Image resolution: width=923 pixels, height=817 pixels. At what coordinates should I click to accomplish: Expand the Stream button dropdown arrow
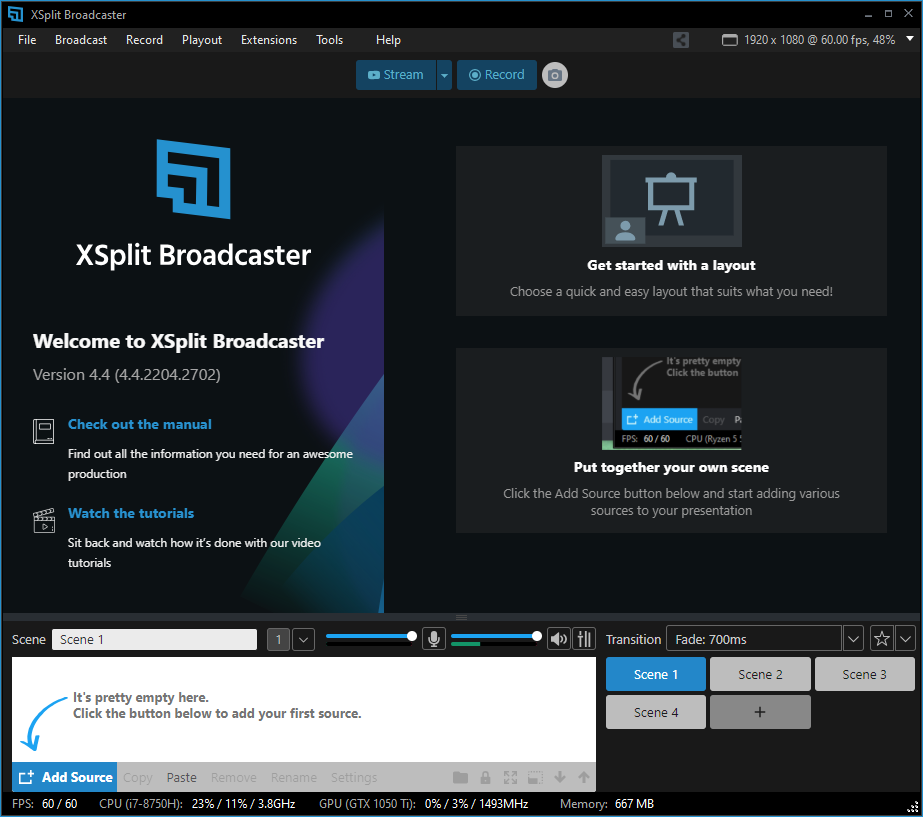[x=444, y=75]
